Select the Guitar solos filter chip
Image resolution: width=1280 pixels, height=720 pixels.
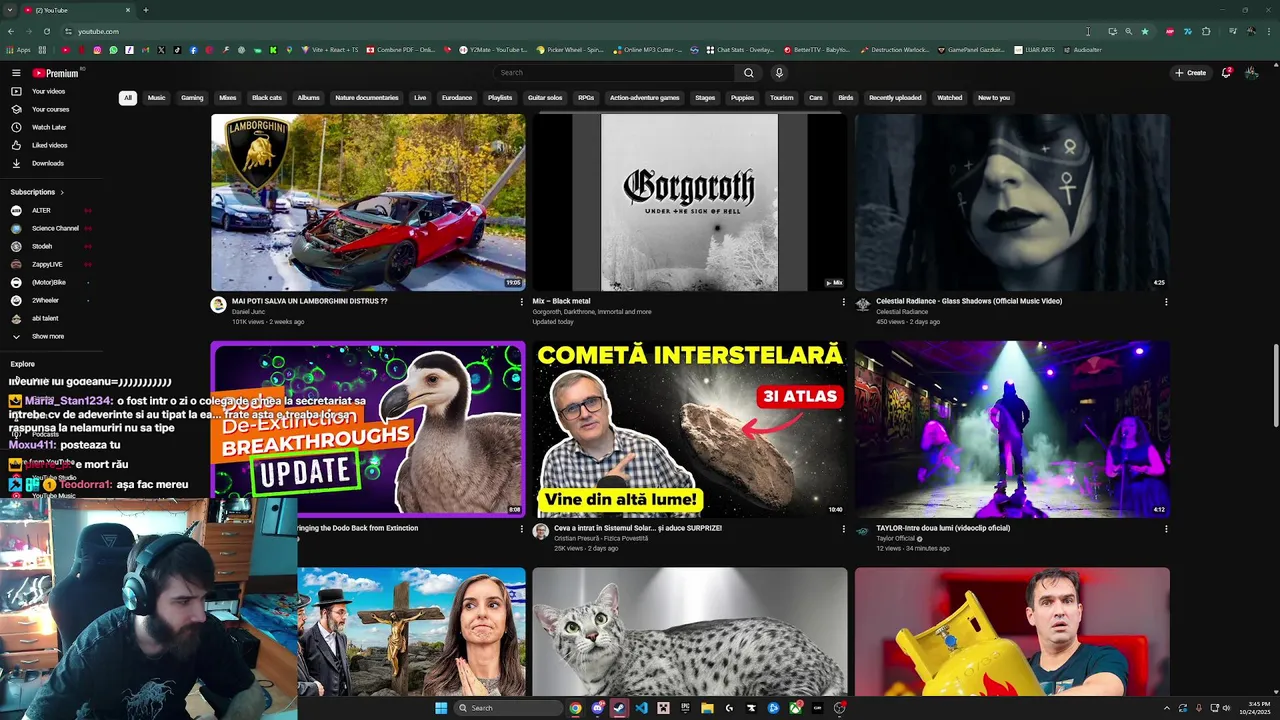(545, 98)
